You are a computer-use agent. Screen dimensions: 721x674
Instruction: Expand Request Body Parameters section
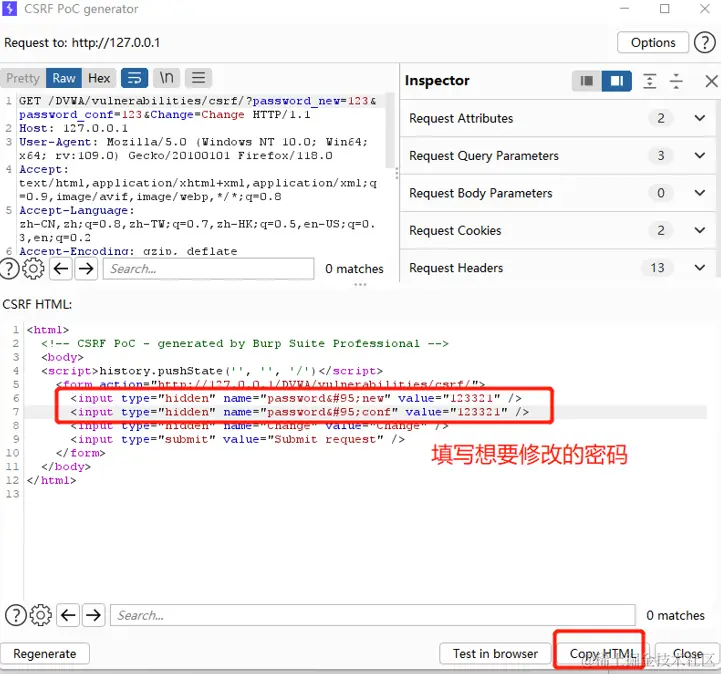click(x=700, y=193)
